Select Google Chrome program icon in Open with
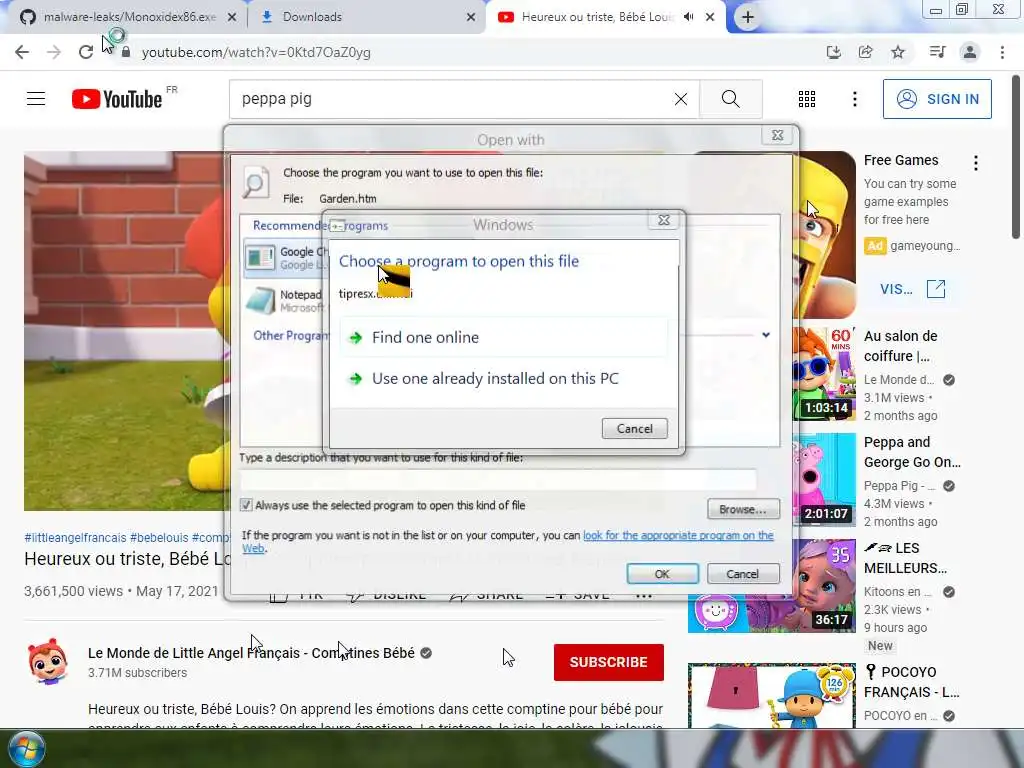Screen dimensions: 1024x768 point(260,258)
